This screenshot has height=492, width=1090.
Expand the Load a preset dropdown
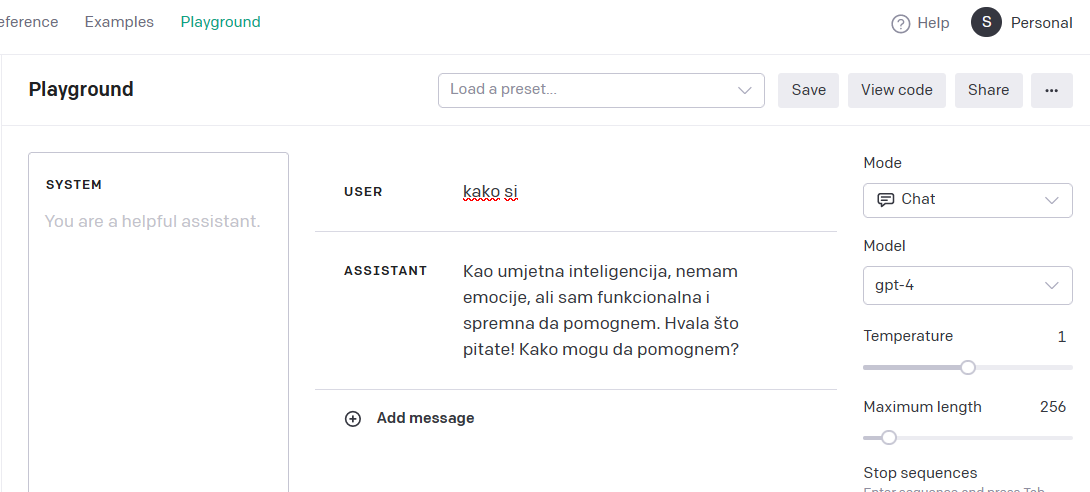tap(601, 90)
